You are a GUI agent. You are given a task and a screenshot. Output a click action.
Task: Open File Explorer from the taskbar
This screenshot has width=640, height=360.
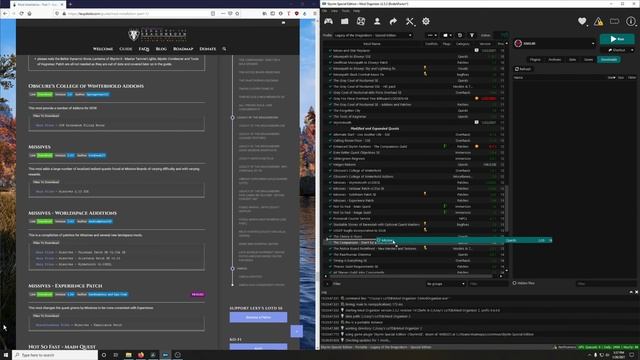pyautogui.click(x=128, y=355)
